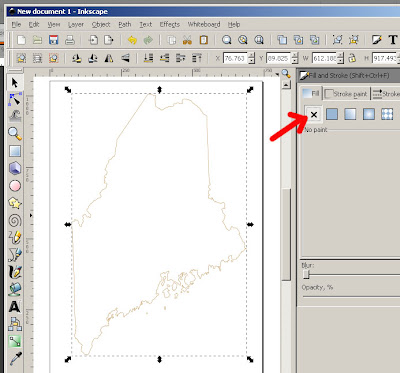Undo the last action
This screenshot has height=373, width=400.
click(132, 40)
